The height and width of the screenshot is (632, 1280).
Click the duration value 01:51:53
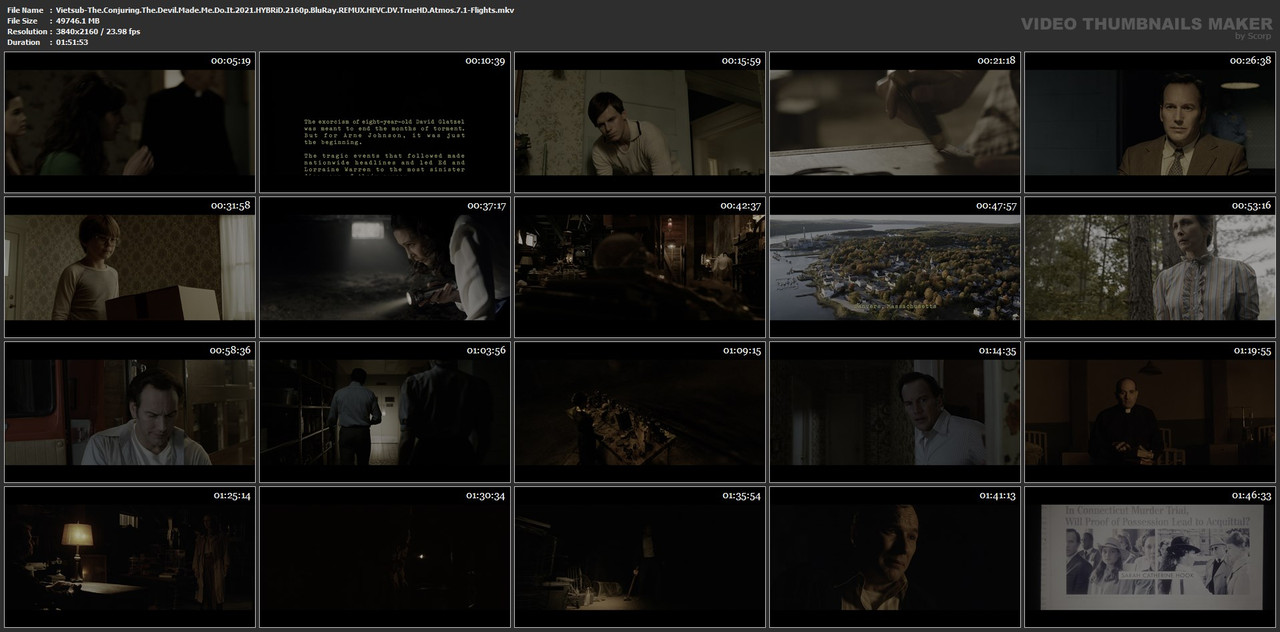(x=72, y=42)
